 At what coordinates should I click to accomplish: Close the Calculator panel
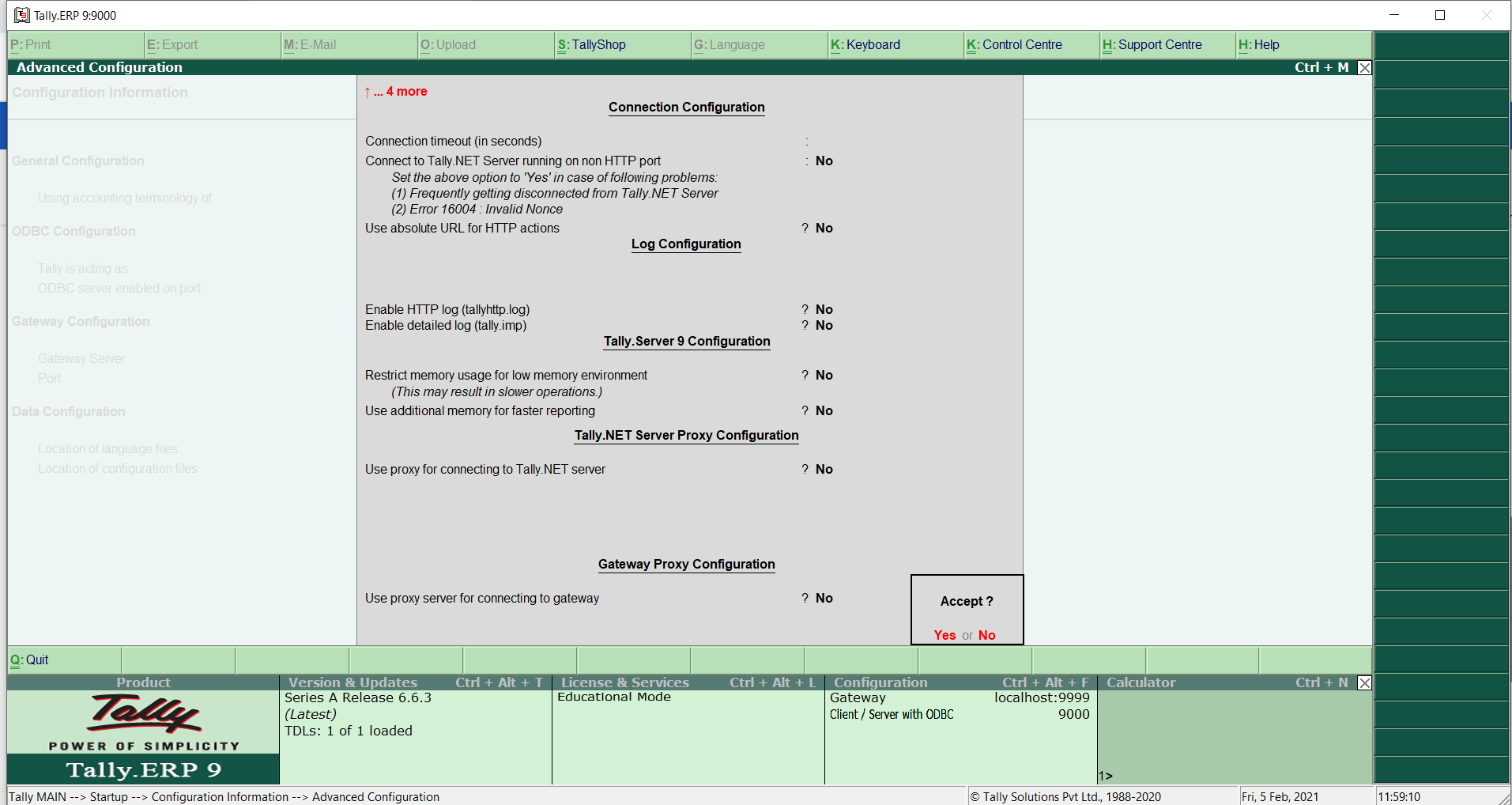point(1364,682)
